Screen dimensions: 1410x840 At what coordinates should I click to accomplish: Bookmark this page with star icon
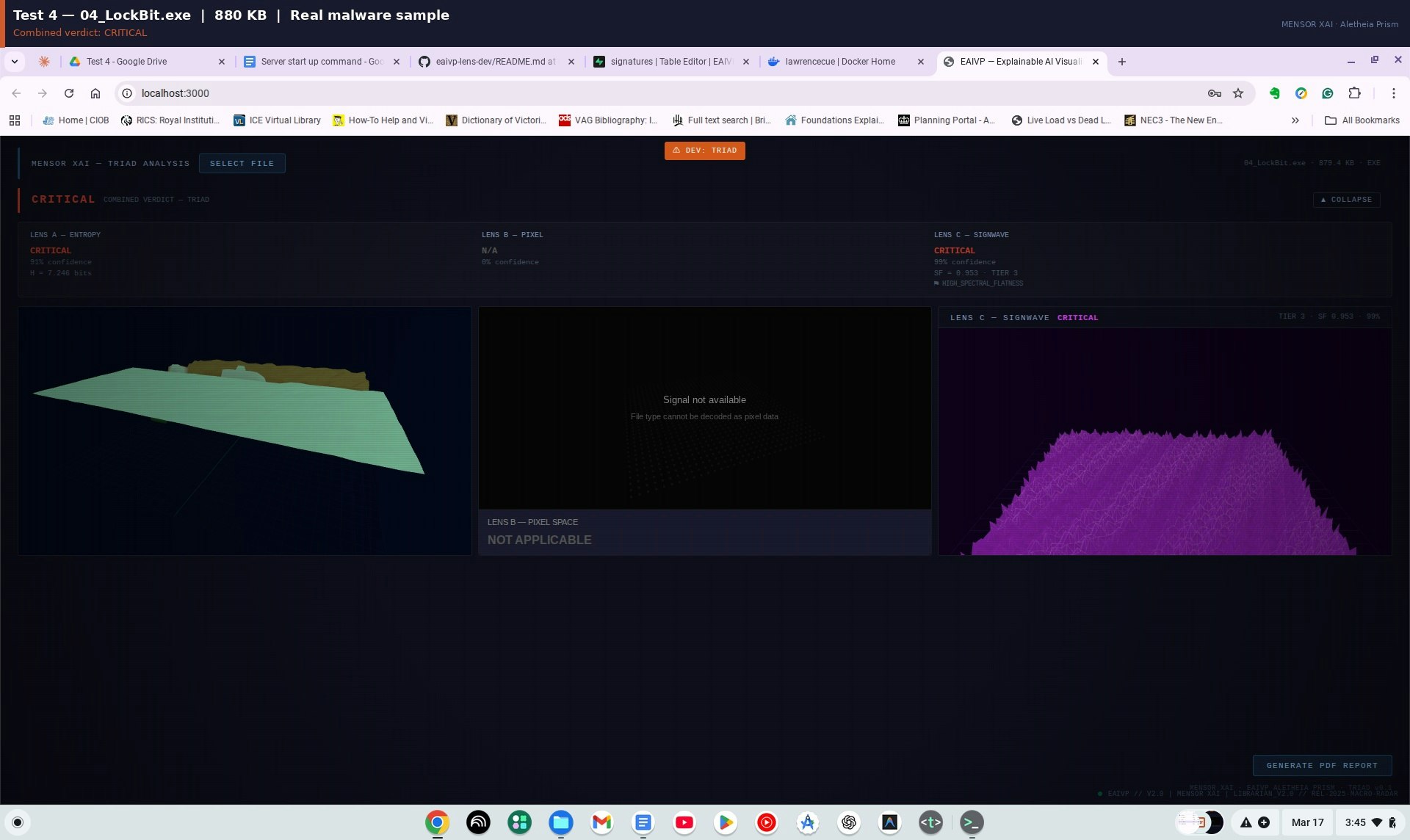coord(1238,93)
